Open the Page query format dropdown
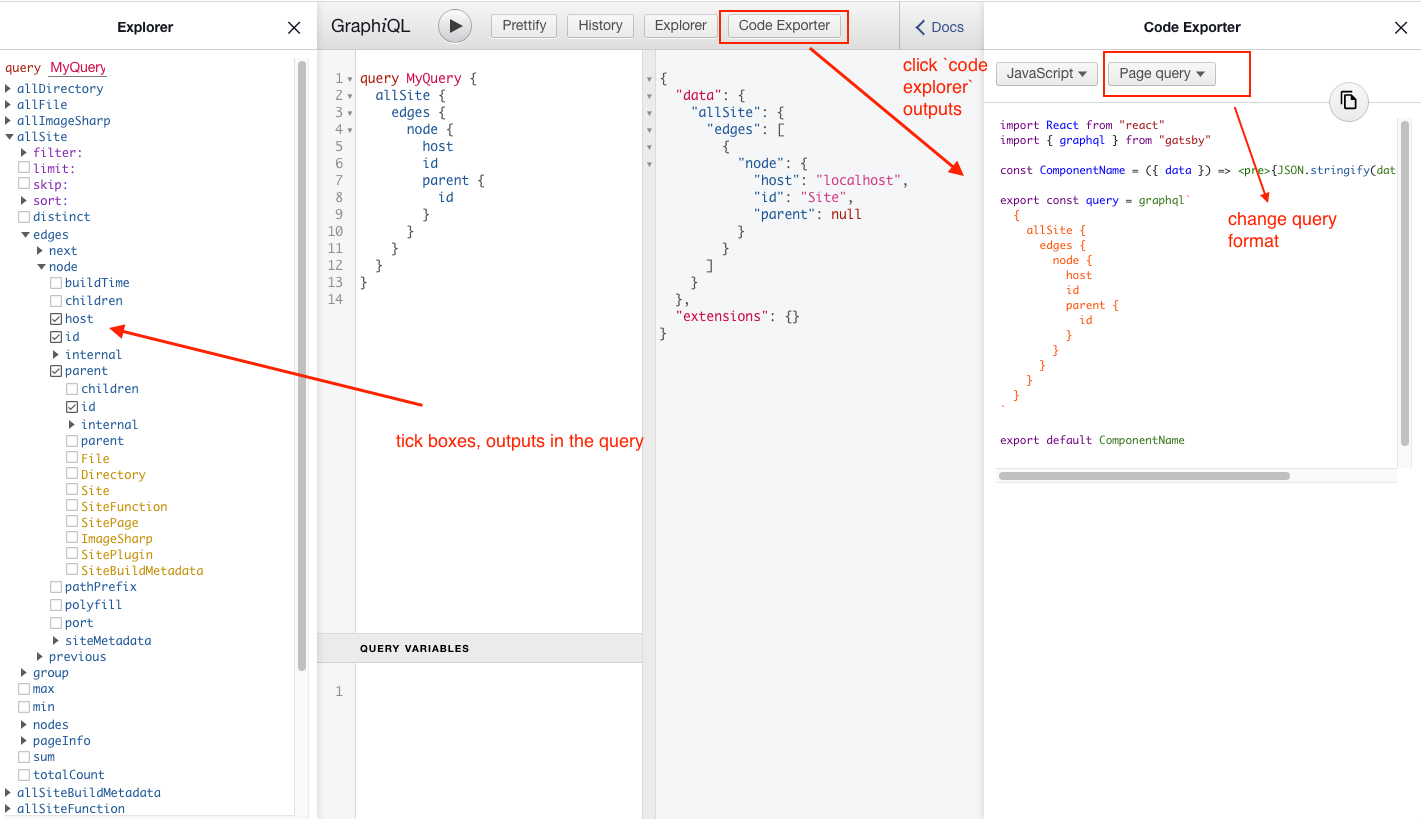The width and height of the screenshot is (1421, 819). click(1160, 73)
